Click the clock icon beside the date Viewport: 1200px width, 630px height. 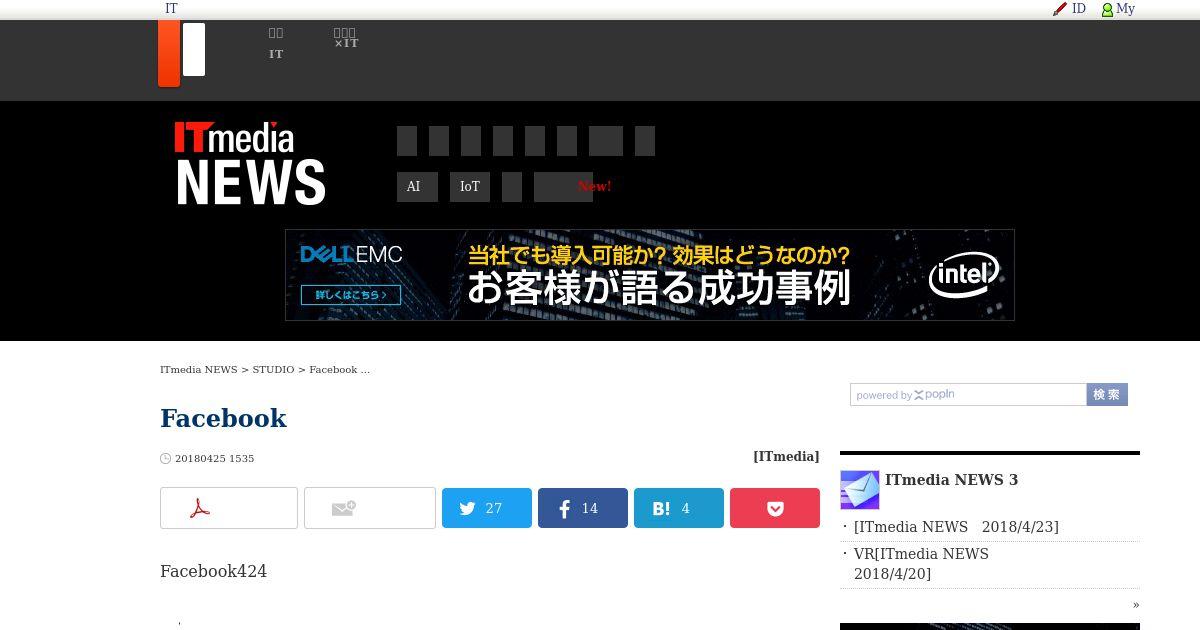coord(166,459)
